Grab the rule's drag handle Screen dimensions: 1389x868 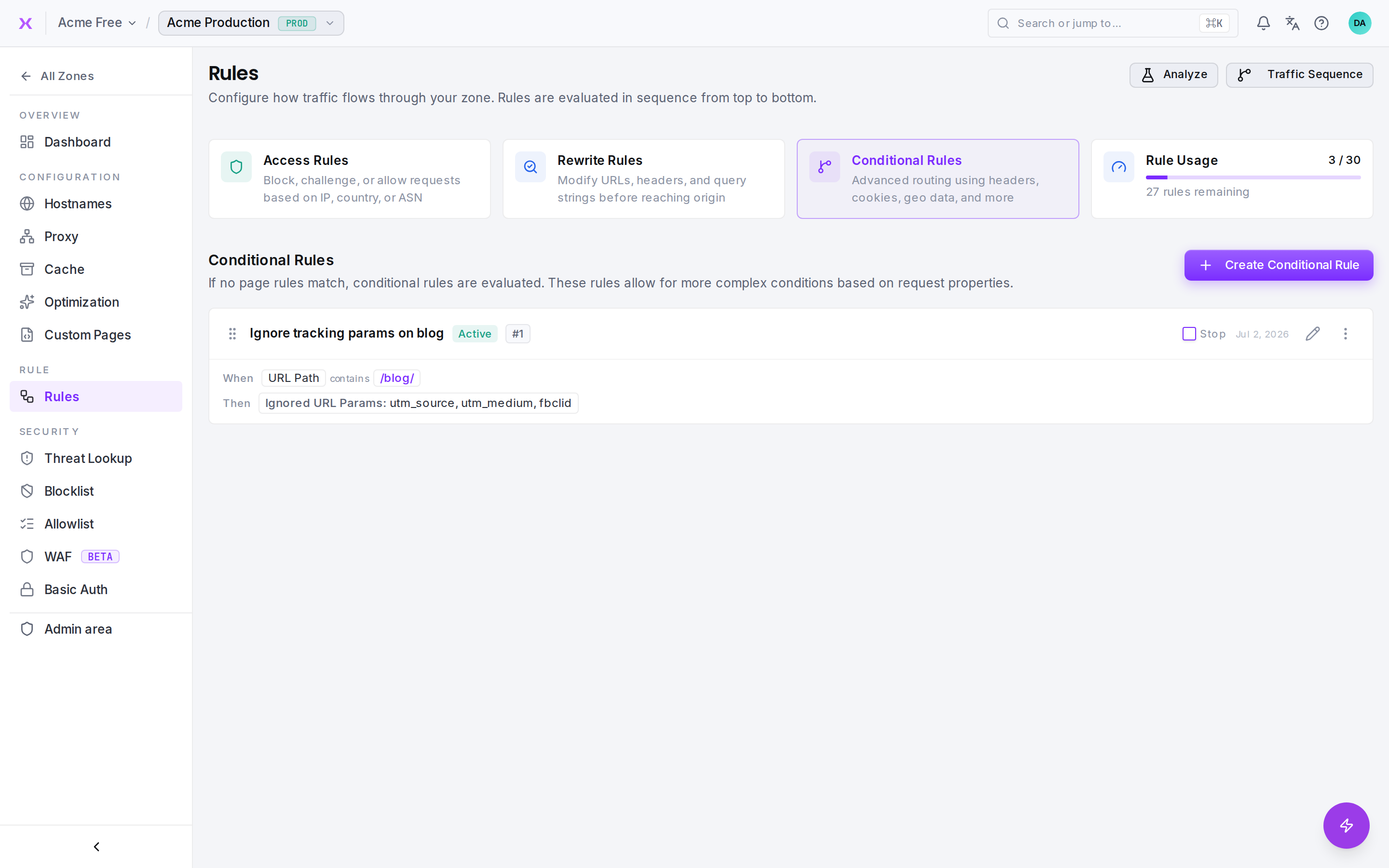(x=232, y=334)
